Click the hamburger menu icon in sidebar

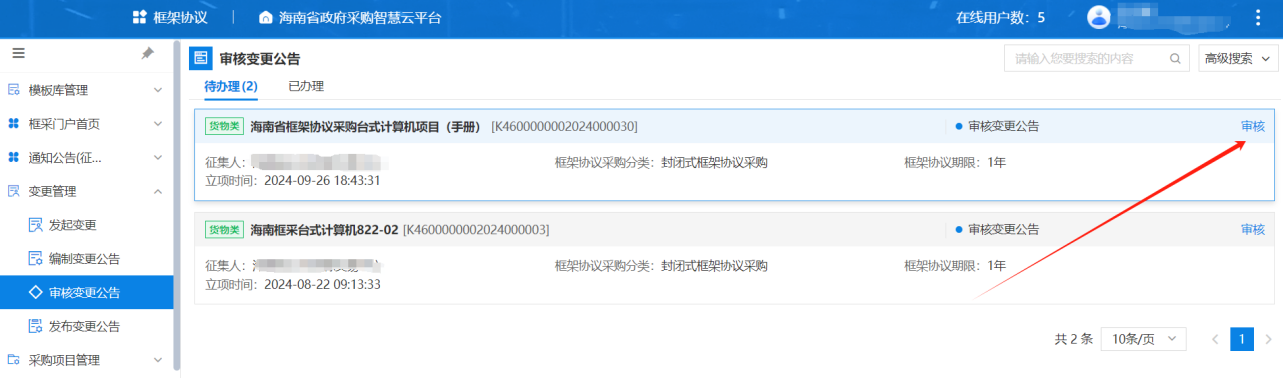18,53
